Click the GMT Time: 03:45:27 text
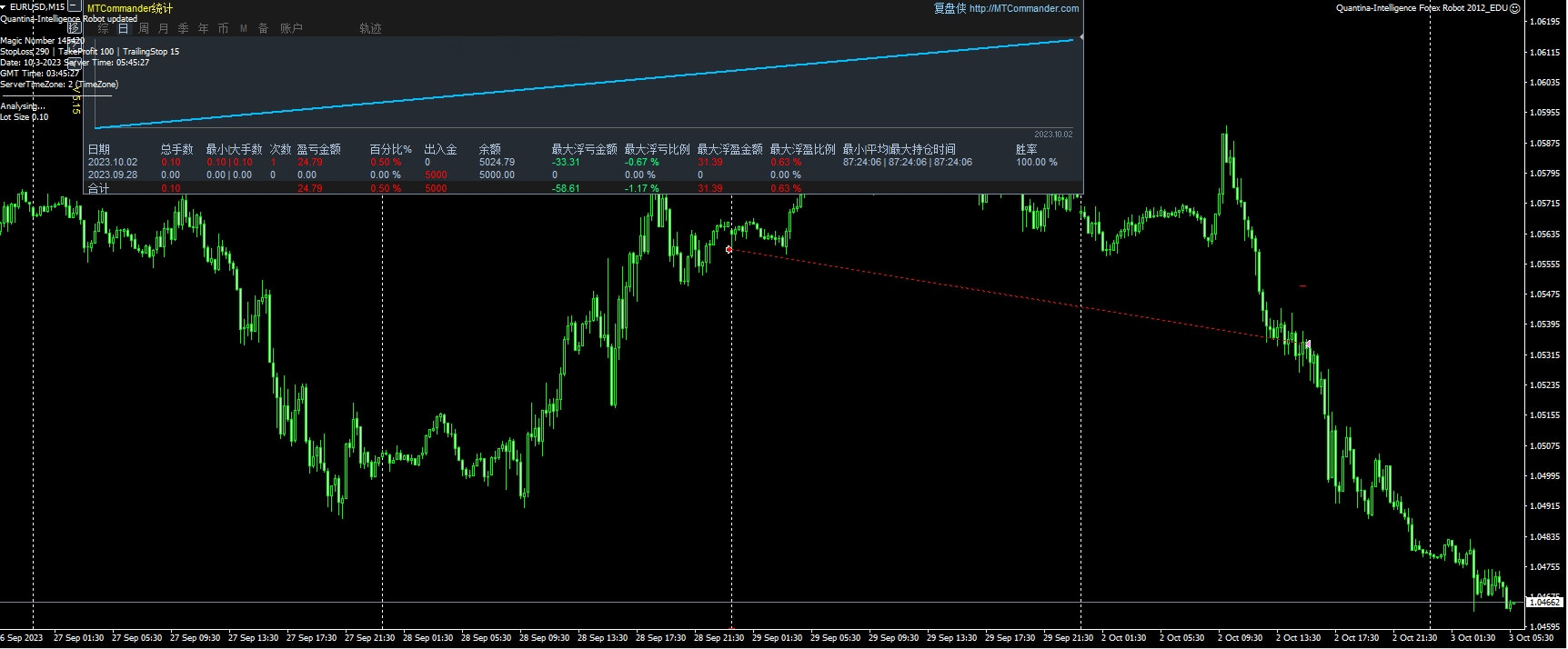 [x=39, y=74]
